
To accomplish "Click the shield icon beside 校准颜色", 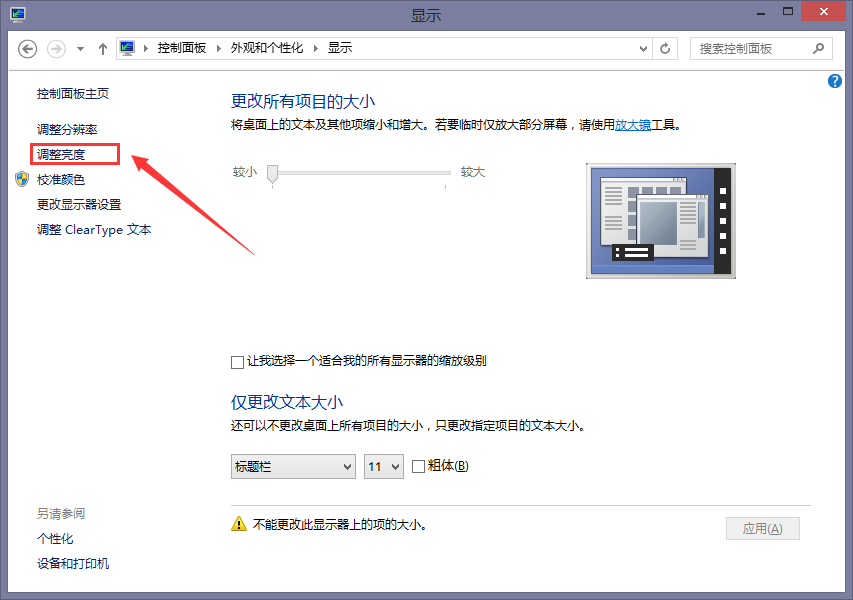I will pyautogui.click(x=22, y=179).
